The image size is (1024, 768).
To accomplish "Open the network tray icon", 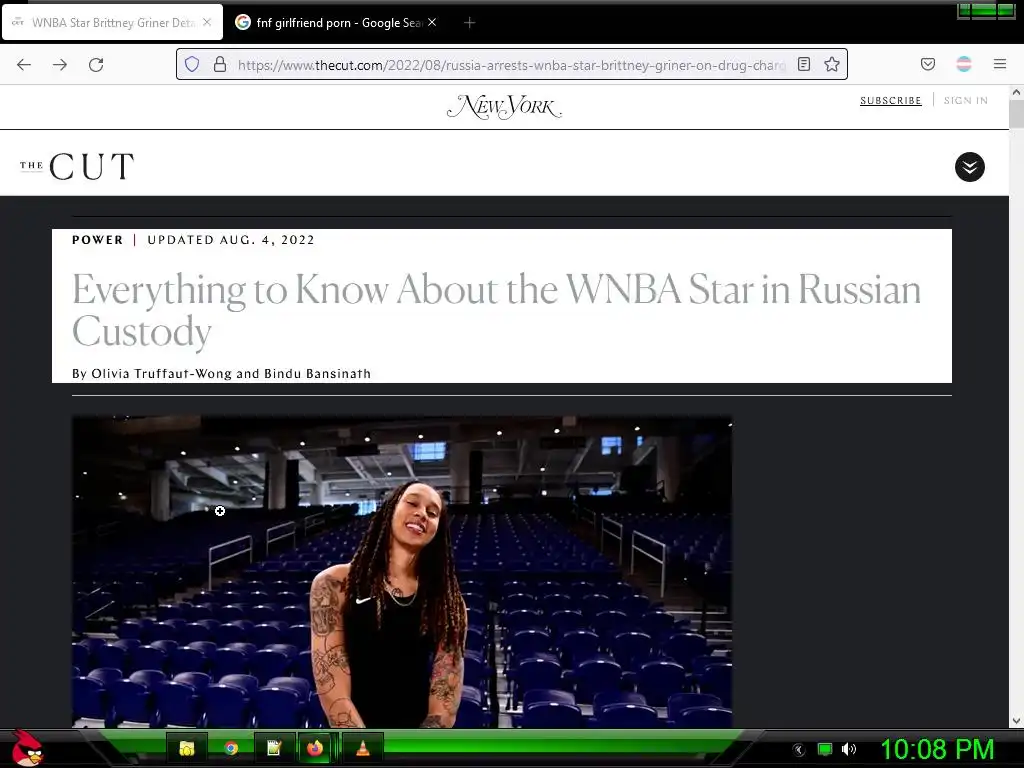I will [x=825, y=749].
